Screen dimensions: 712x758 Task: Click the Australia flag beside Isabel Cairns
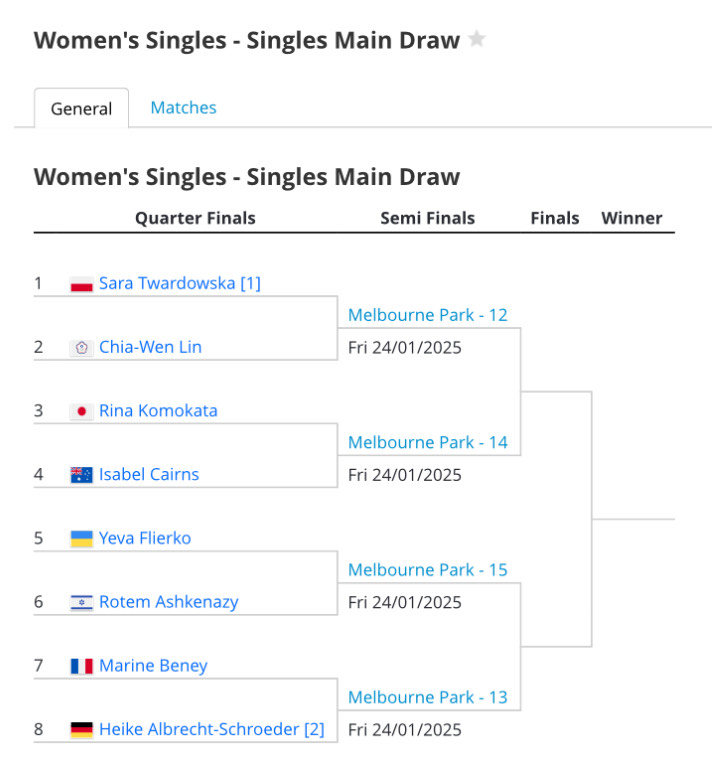(81, 475)
